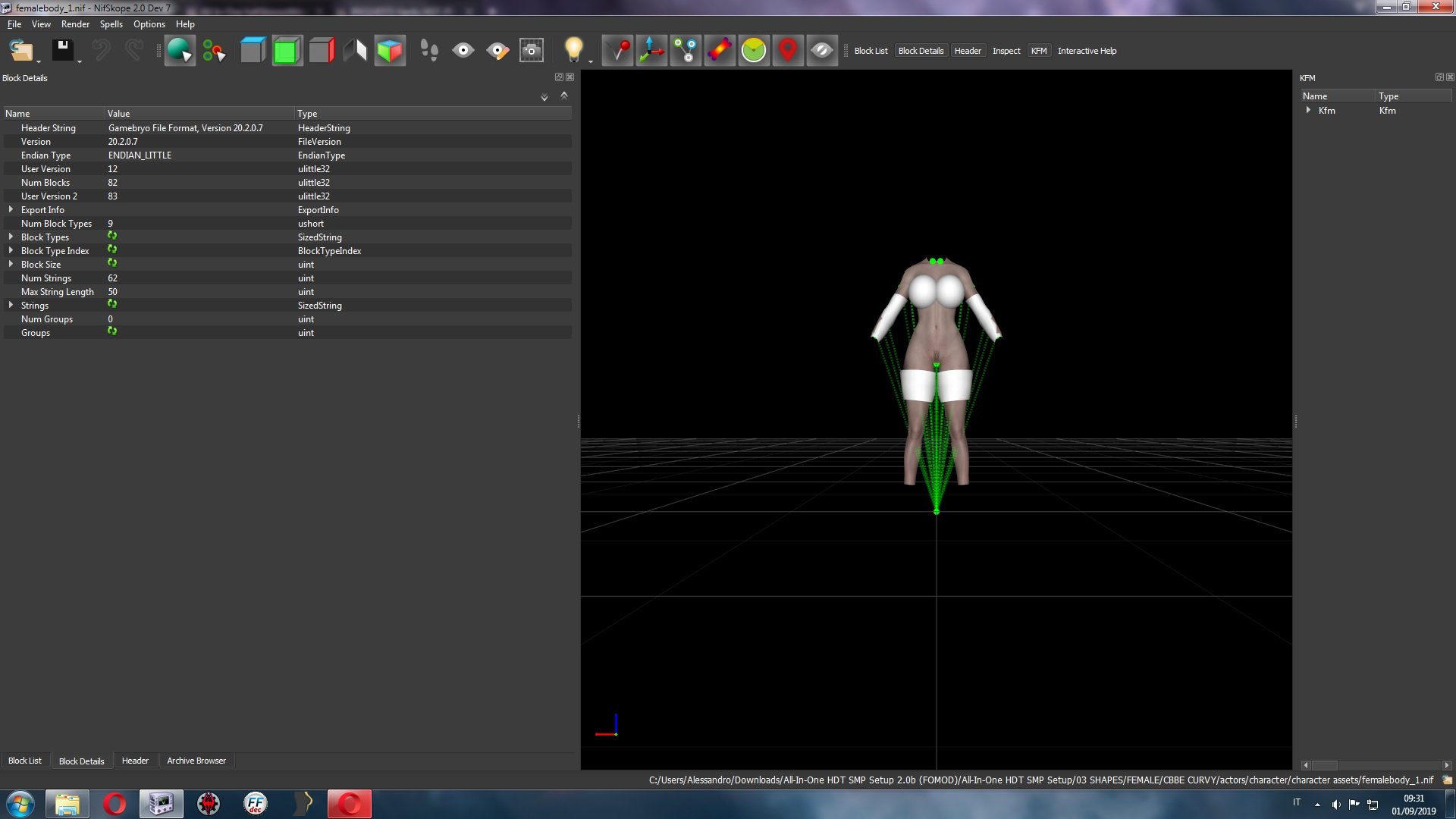The image size is (1456, 819).
Task: Switch to the front view green cube
Action: tap(287, 51)
